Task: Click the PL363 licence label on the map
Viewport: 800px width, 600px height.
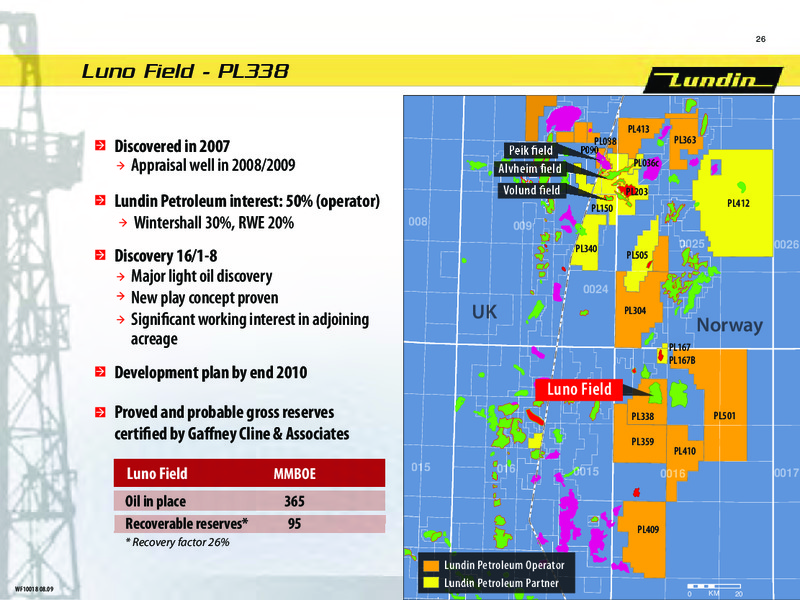Action: pyautogui.click(x=685, y=139)
